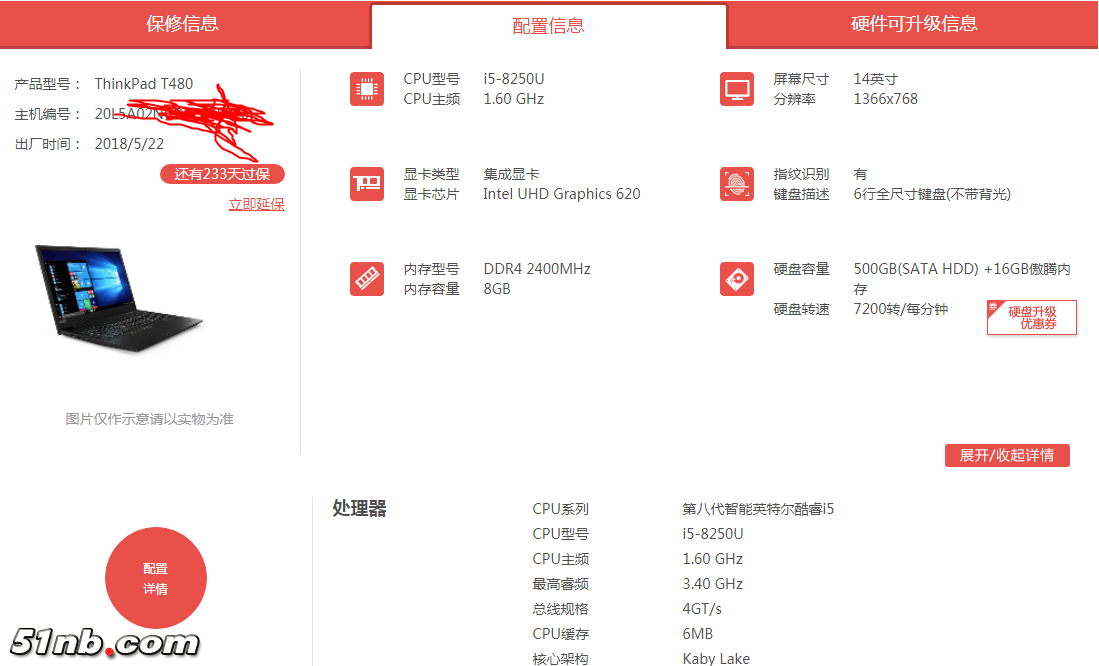Open the 硬盘升级优惠券 coupon
The width and height of the screenshot is (1099, 666).
coord(1031,317)
